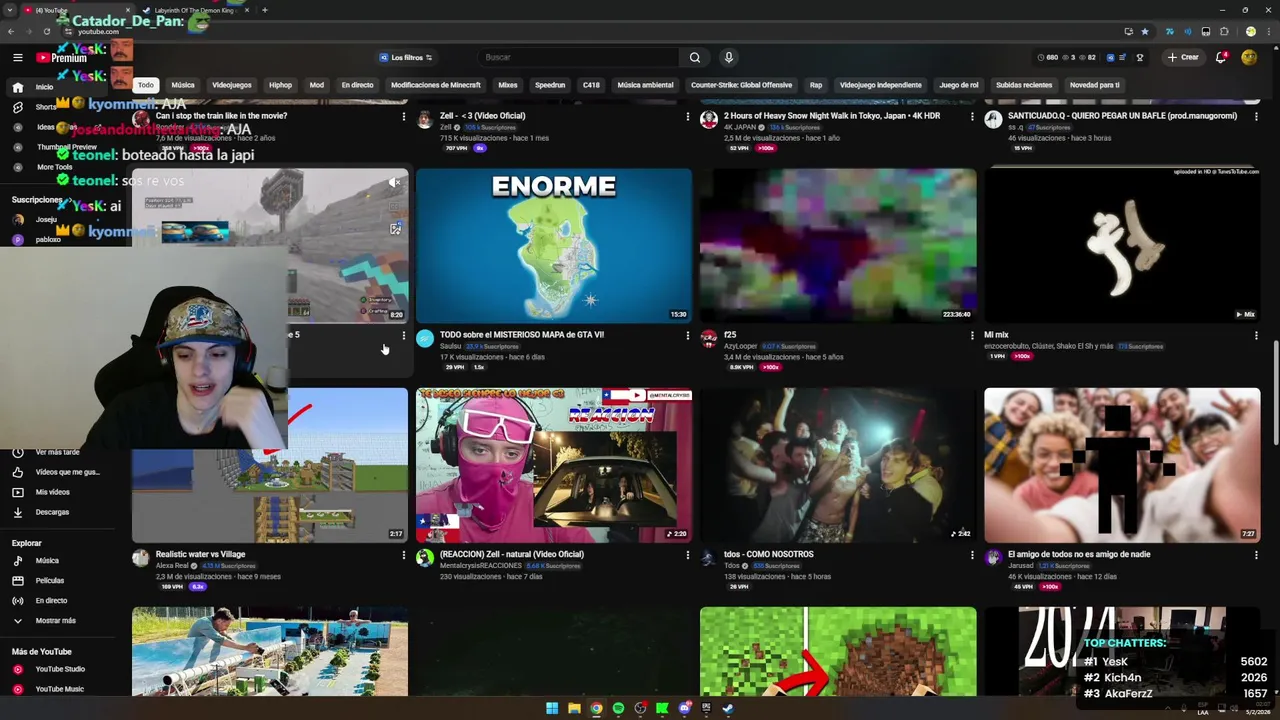Open options menu for f25 video
Viewport: 1280px width, 720px height.
972,336
